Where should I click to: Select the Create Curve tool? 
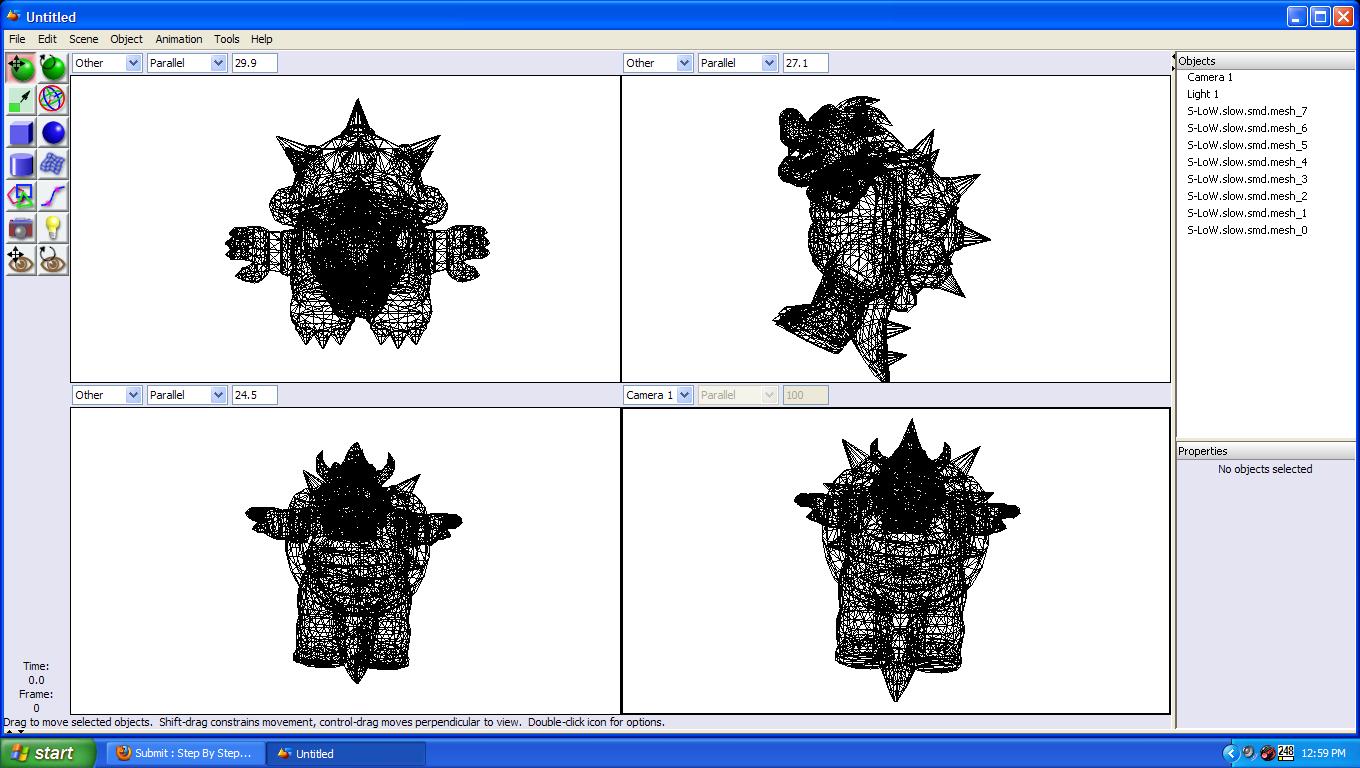(x=53, y=196)
